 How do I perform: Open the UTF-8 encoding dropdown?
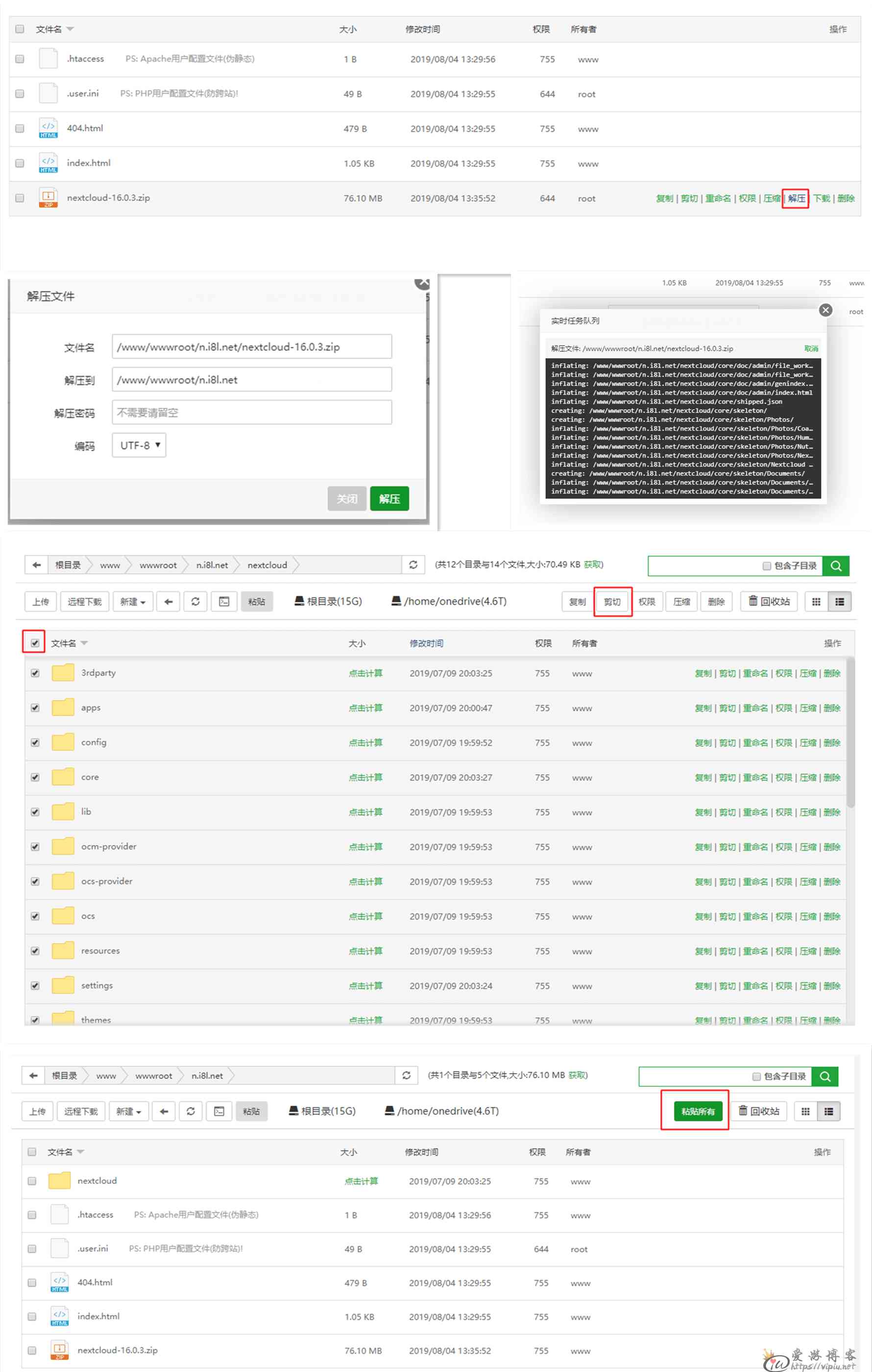[139, 445]
